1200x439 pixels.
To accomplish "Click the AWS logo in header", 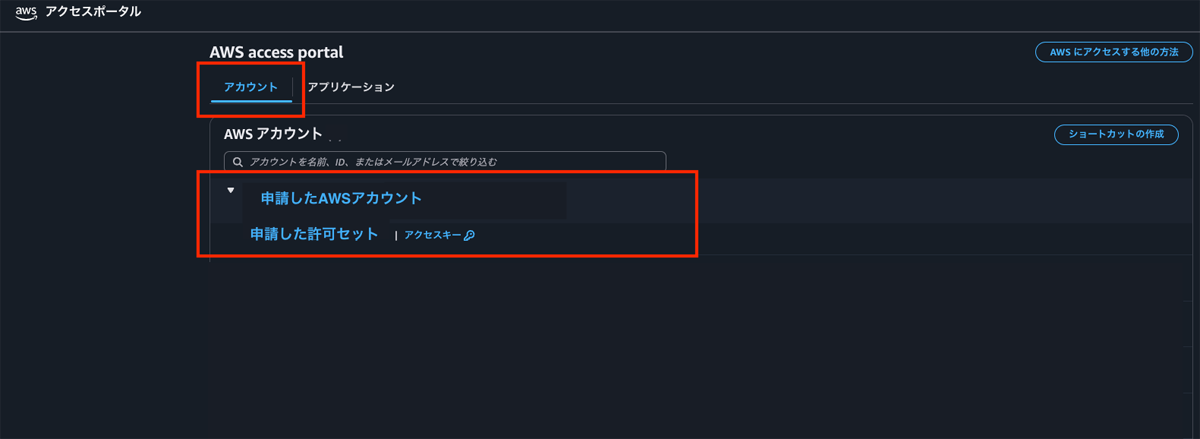I will point(25,12).
